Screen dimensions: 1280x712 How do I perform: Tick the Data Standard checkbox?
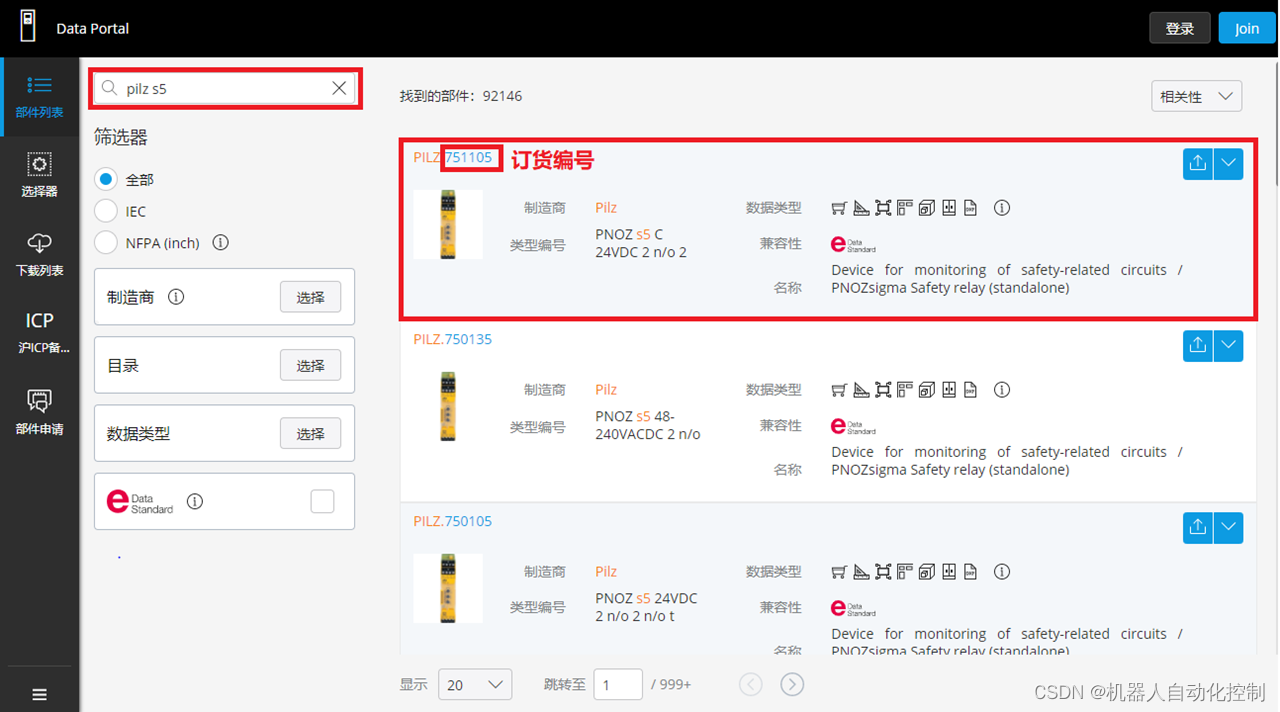click(x=322, y=501)
